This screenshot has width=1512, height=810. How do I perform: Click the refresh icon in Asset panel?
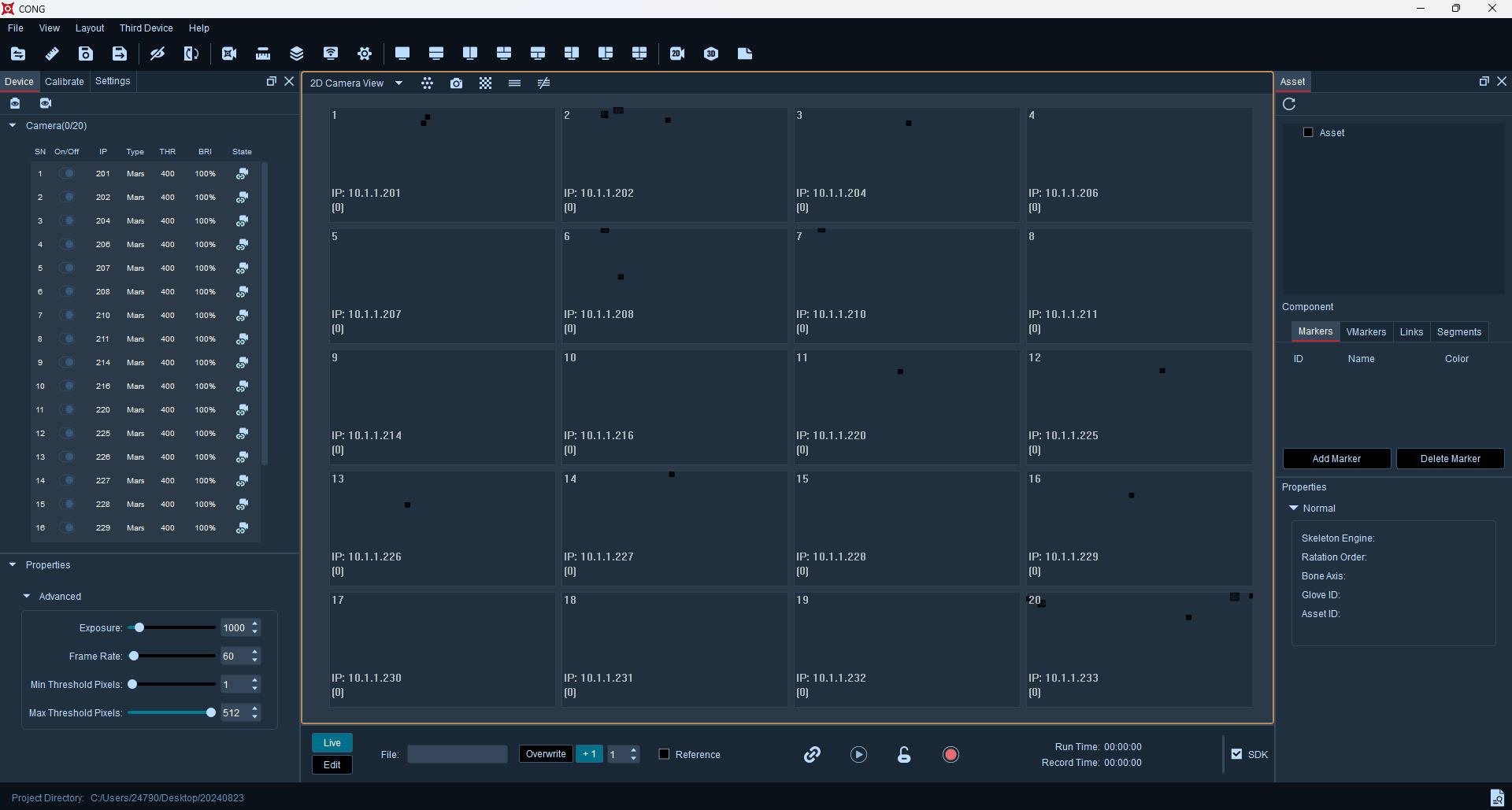pos(1289,104)
